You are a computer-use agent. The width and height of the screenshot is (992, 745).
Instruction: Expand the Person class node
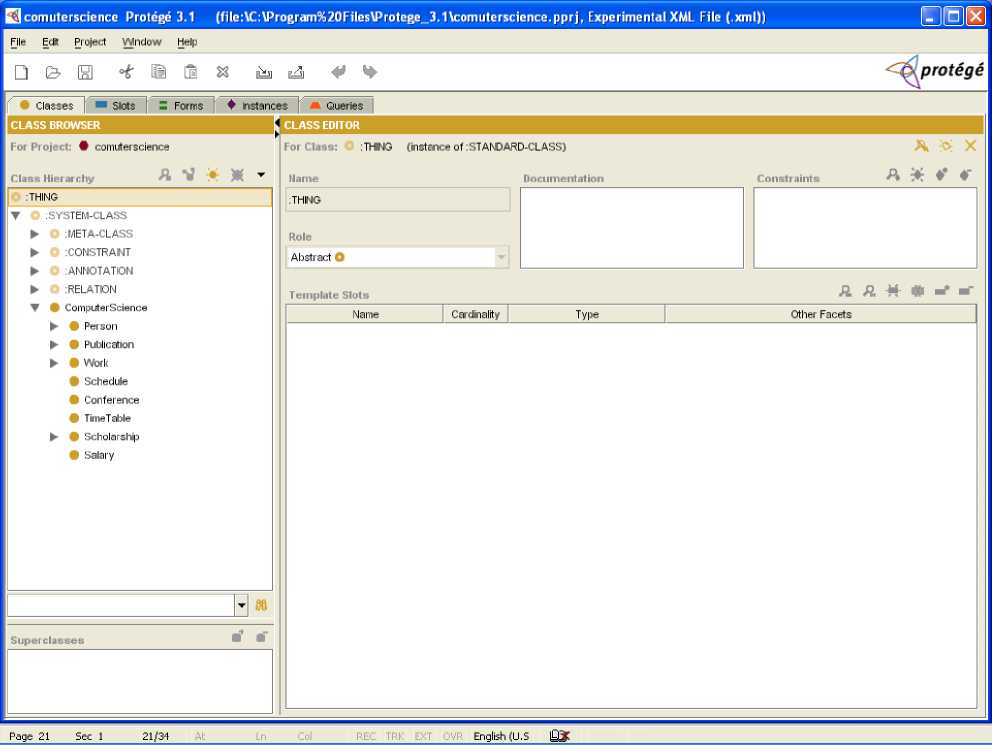coord(54,326)
